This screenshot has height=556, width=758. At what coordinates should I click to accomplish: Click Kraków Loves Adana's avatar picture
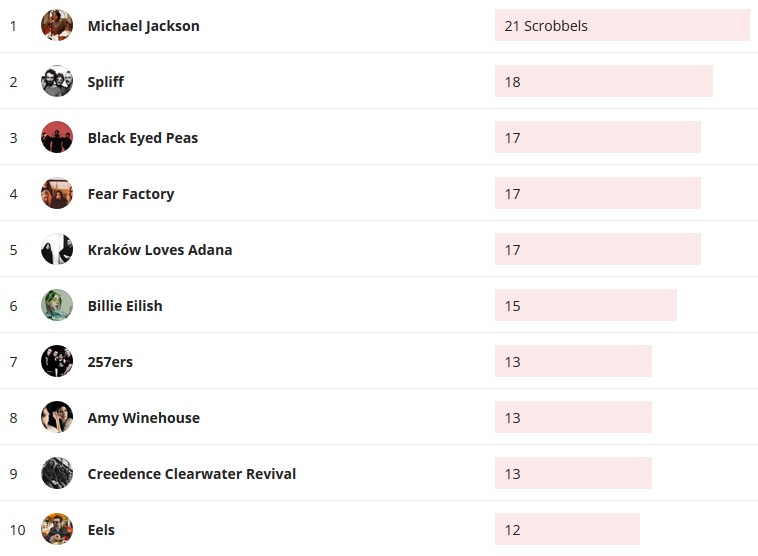57,249
